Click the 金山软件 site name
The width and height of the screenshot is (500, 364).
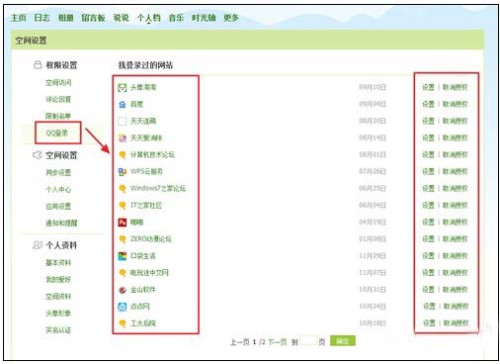[143, 290]
